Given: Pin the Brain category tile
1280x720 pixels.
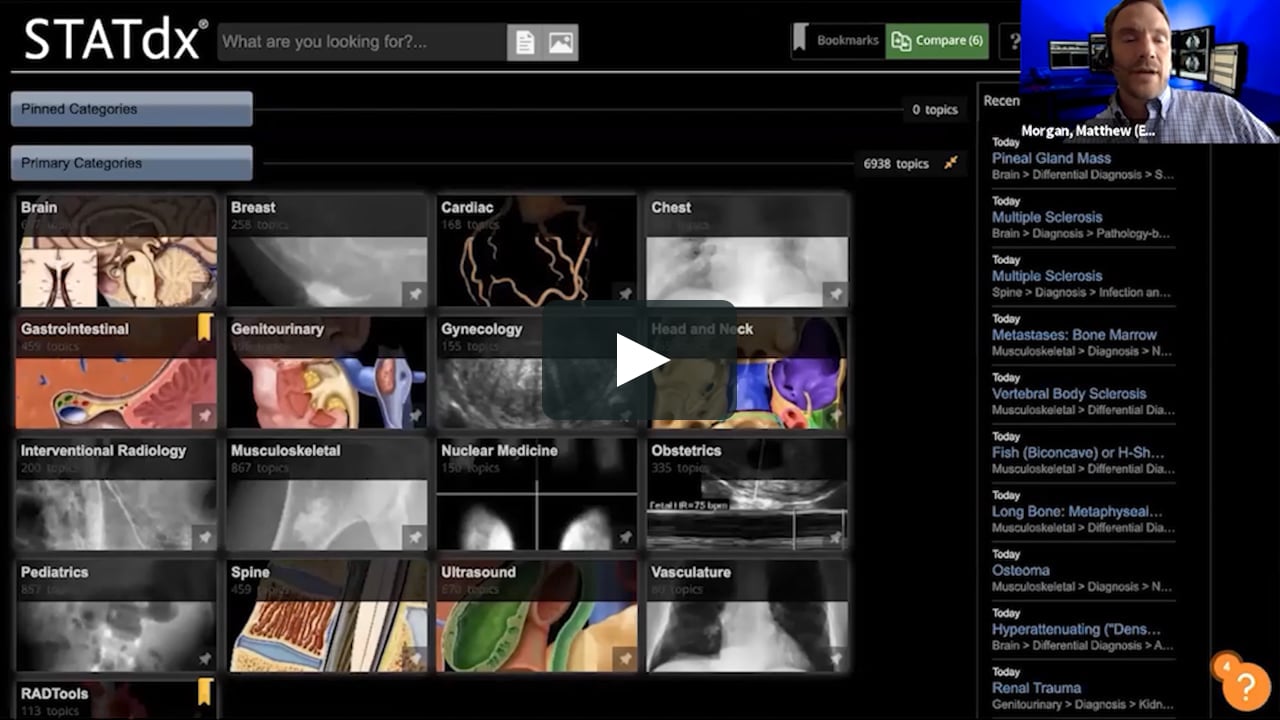Looking at the screenshot, I should pyautogui.click(x=204, y=294).
